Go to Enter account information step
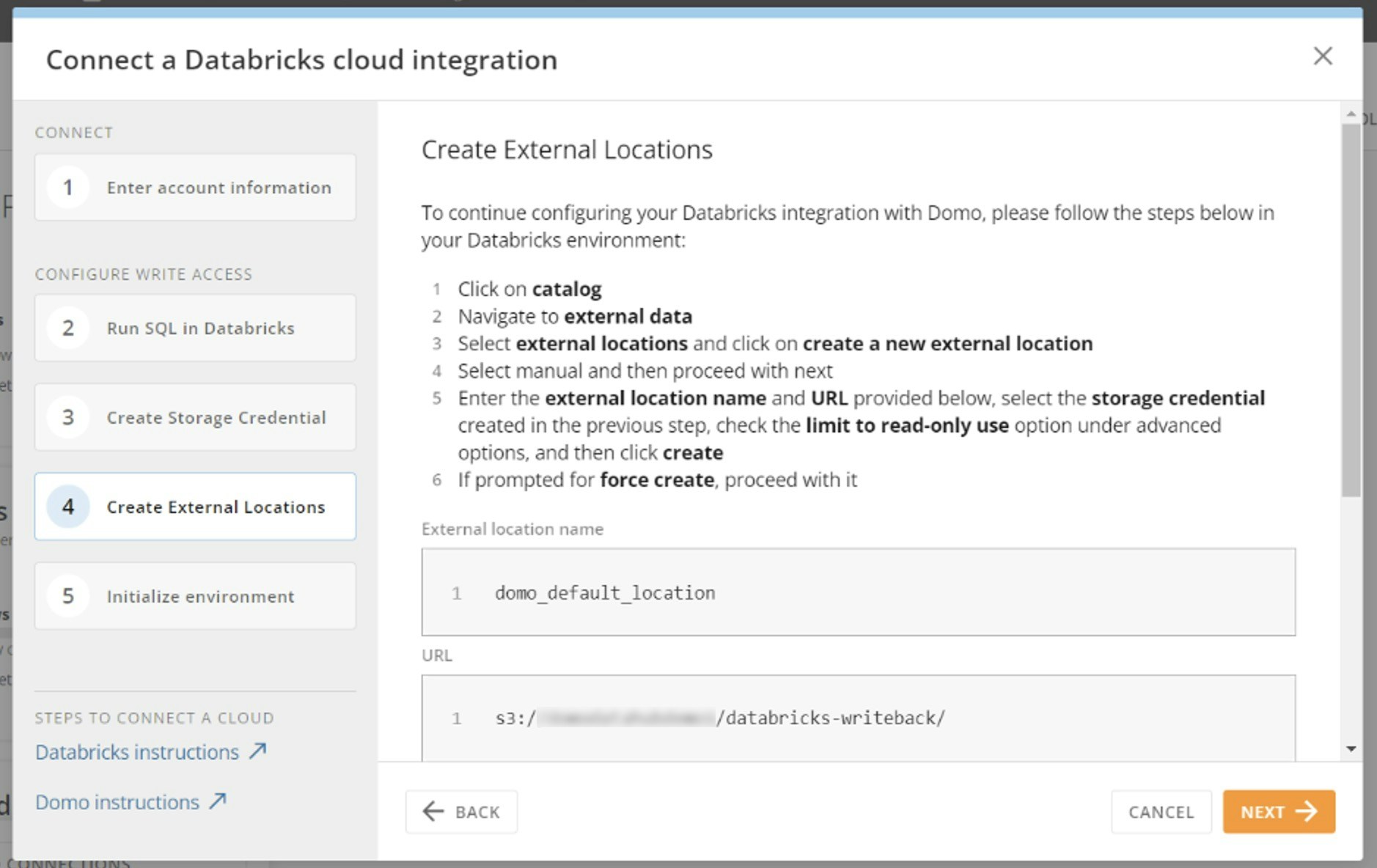Screen dimensions: 1377x868 (x=219, y=188)
